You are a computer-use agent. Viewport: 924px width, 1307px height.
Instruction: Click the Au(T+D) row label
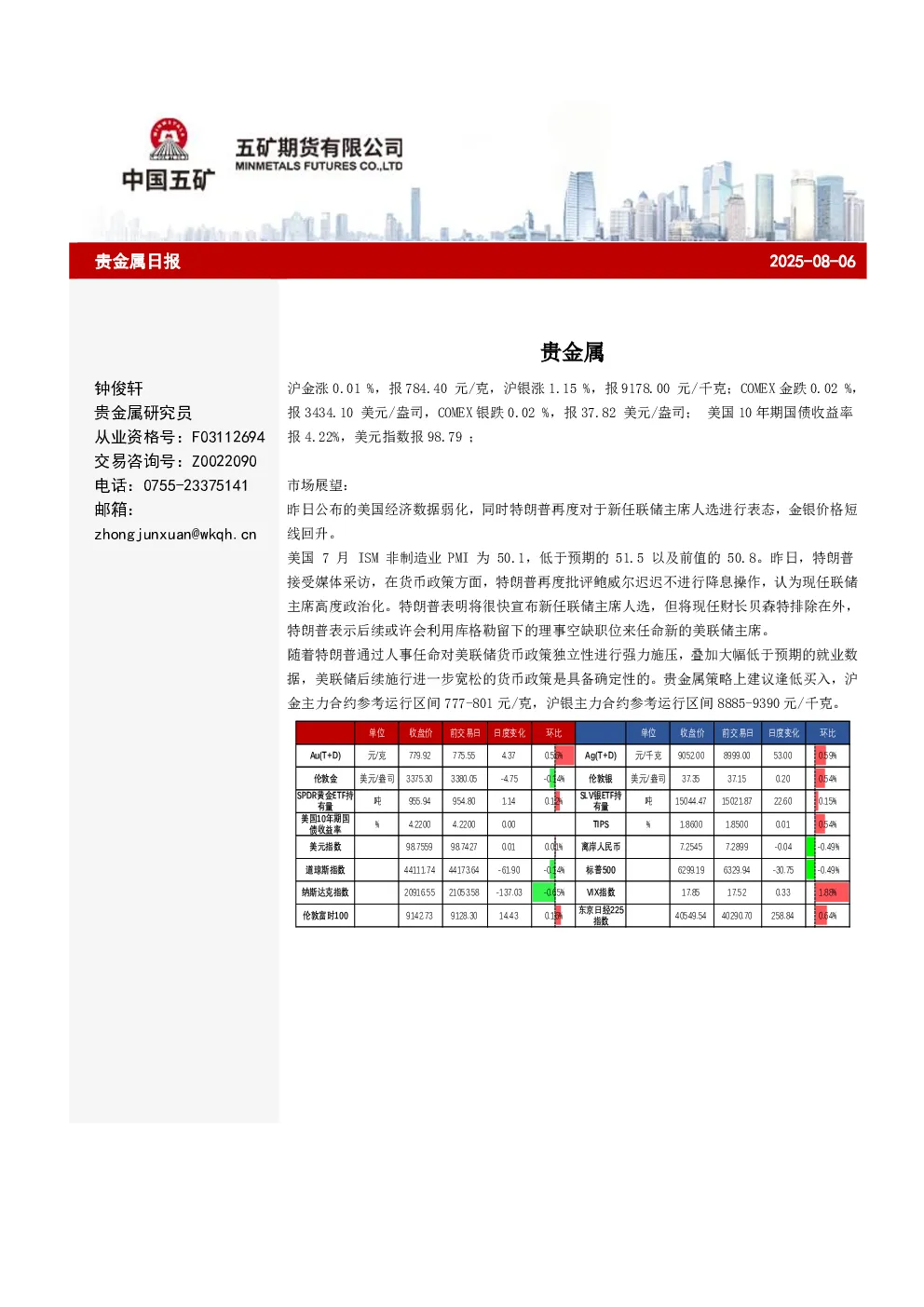click(325, 756)
